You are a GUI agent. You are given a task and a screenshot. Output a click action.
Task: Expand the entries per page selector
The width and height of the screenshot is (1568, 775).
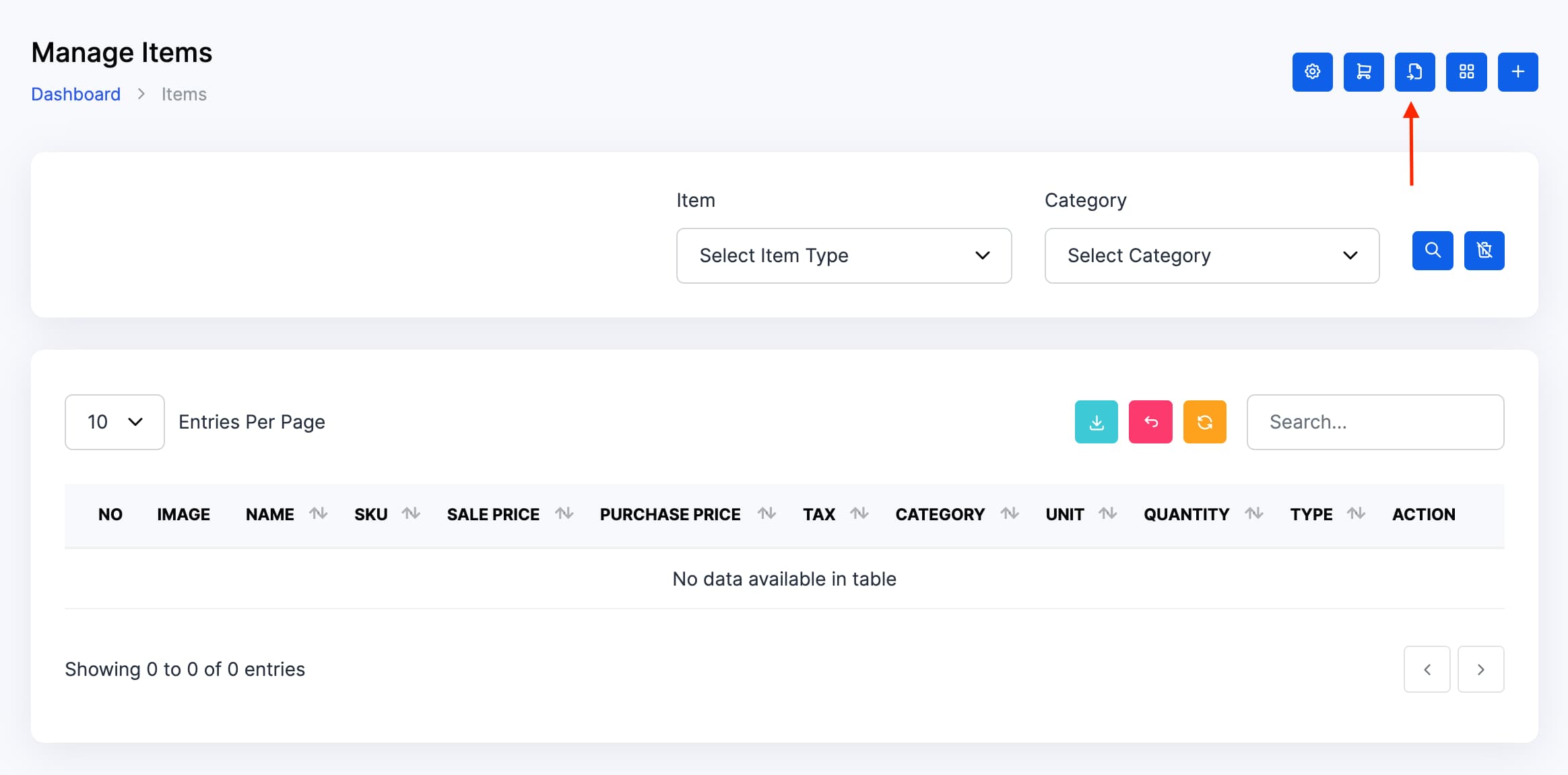[x=115, y=422]
